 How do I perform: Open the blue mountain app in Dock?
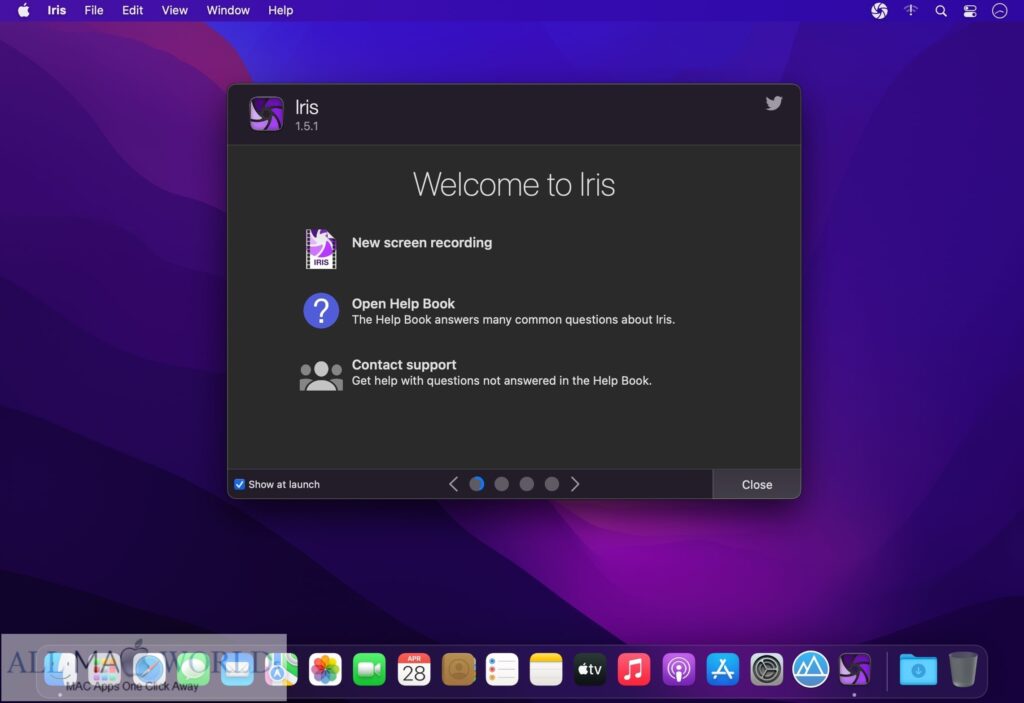coord(810,670)
